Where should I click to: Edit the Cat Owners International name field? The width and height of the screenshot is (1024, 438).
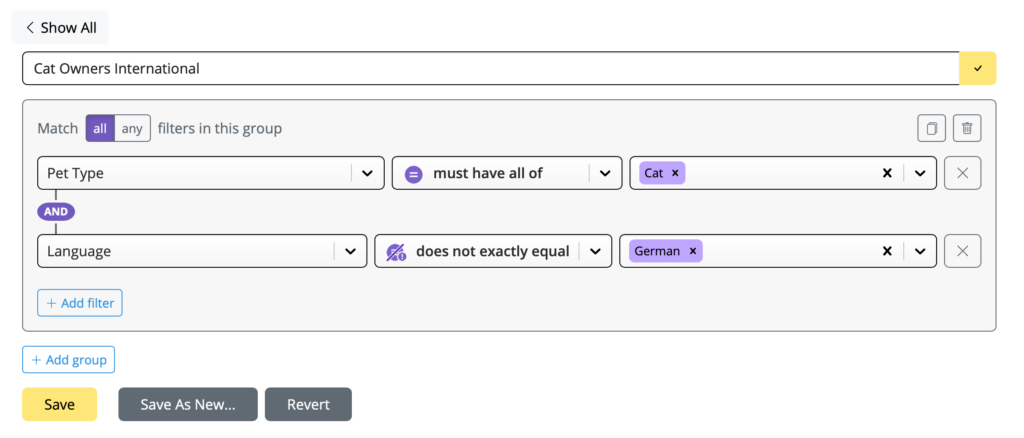(490, 68)
